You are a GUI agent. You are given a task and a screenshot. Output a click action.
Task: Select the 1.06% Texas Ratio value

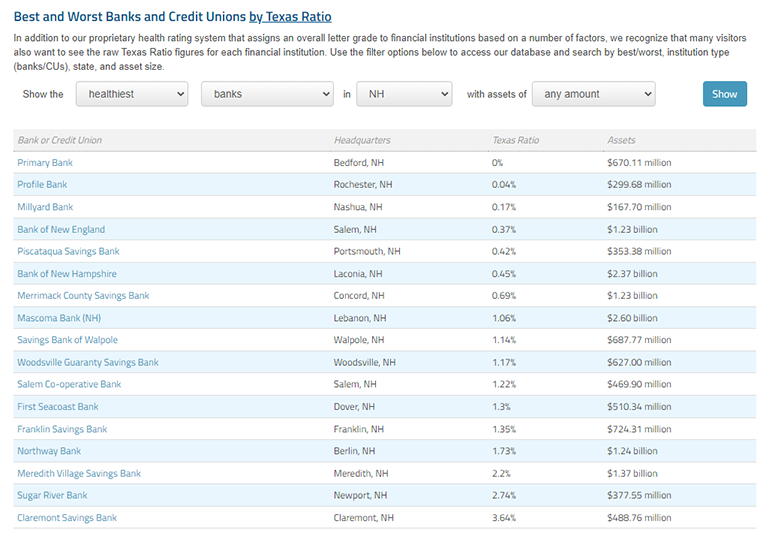click(504, 318)
